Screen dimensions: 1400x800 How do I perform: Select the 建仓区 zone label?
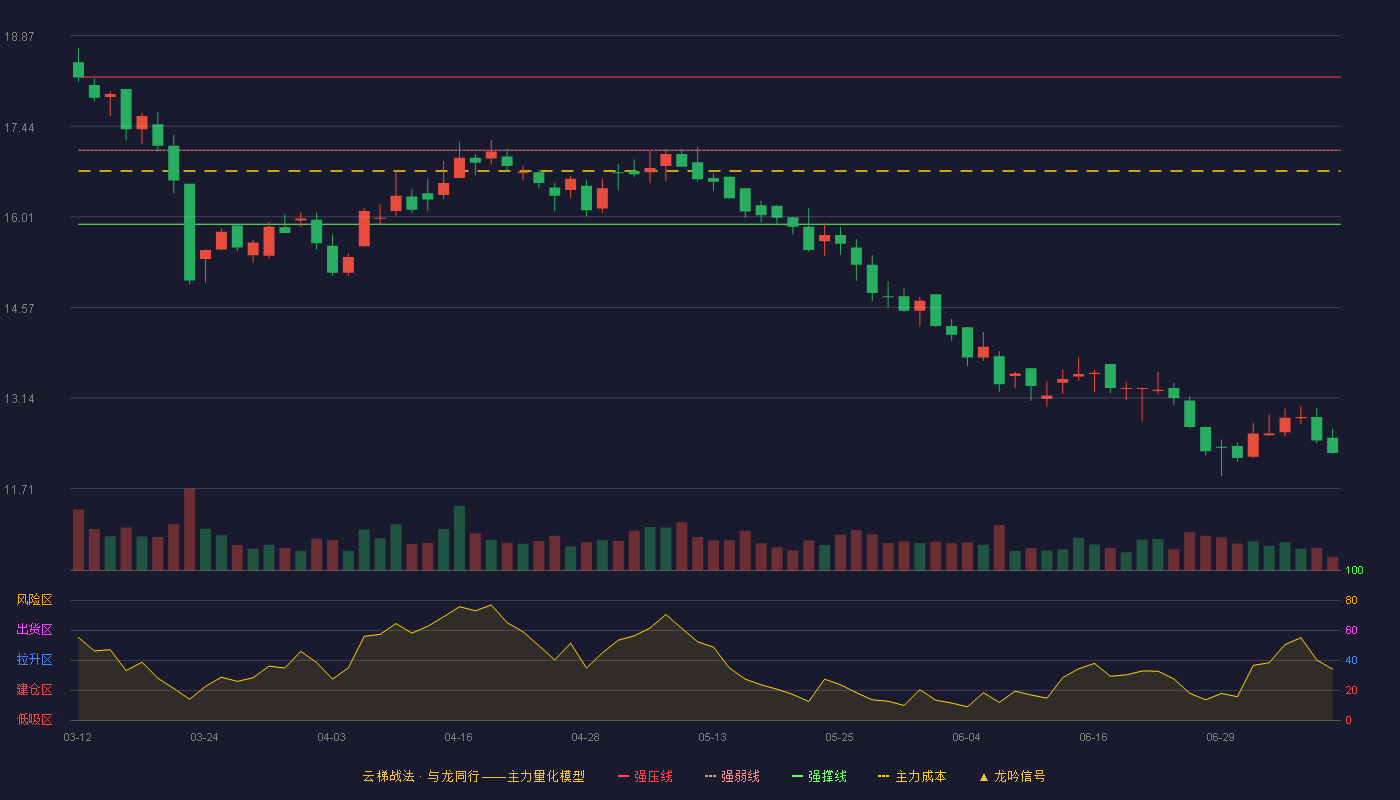tap(34, 690)
